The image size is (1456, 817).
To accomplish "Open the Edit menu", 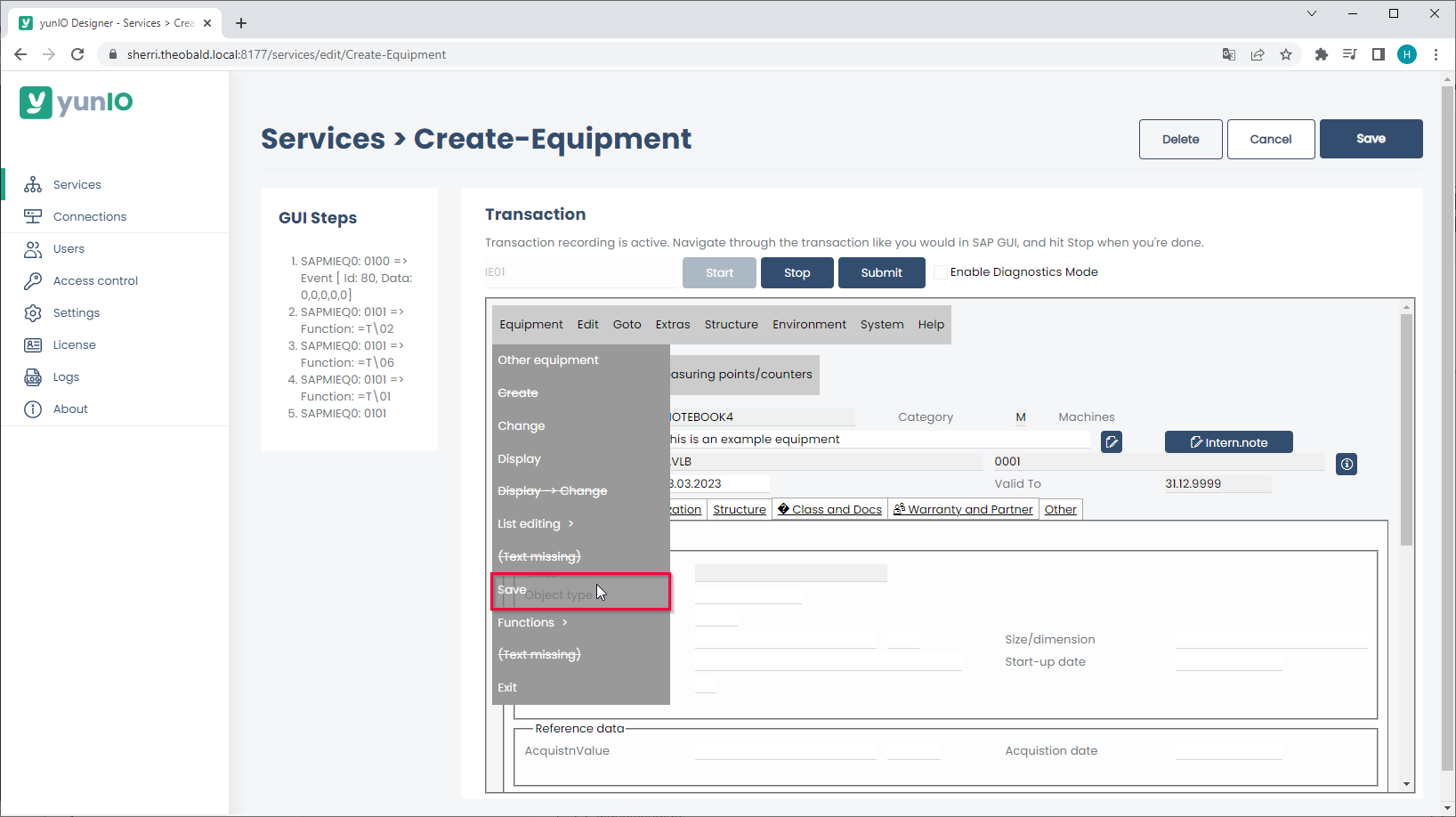I will (587, 324).
